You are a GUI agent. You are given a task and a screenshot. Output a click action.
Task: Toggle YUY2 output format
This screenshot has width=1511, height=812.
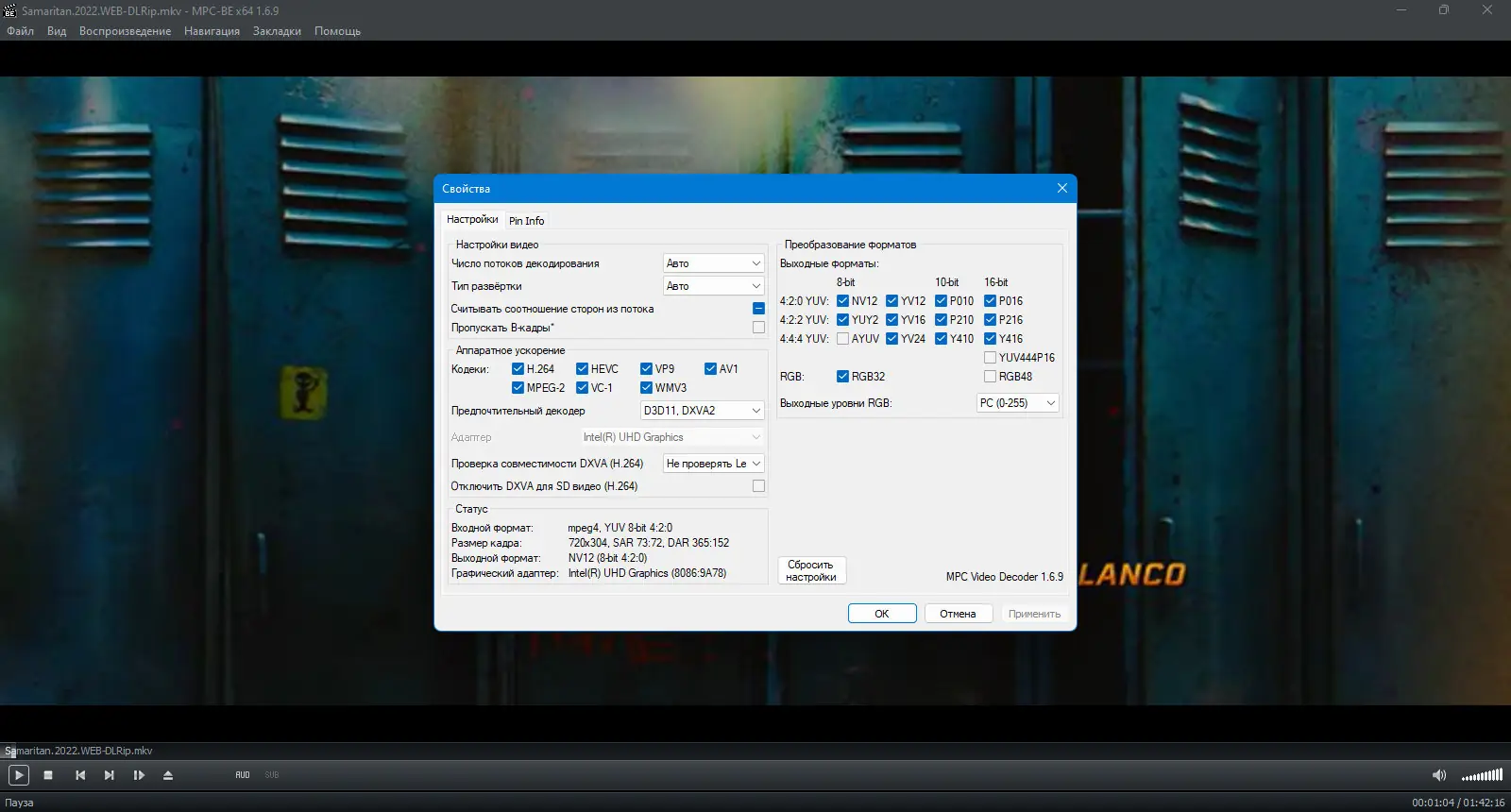pos(842,320)
